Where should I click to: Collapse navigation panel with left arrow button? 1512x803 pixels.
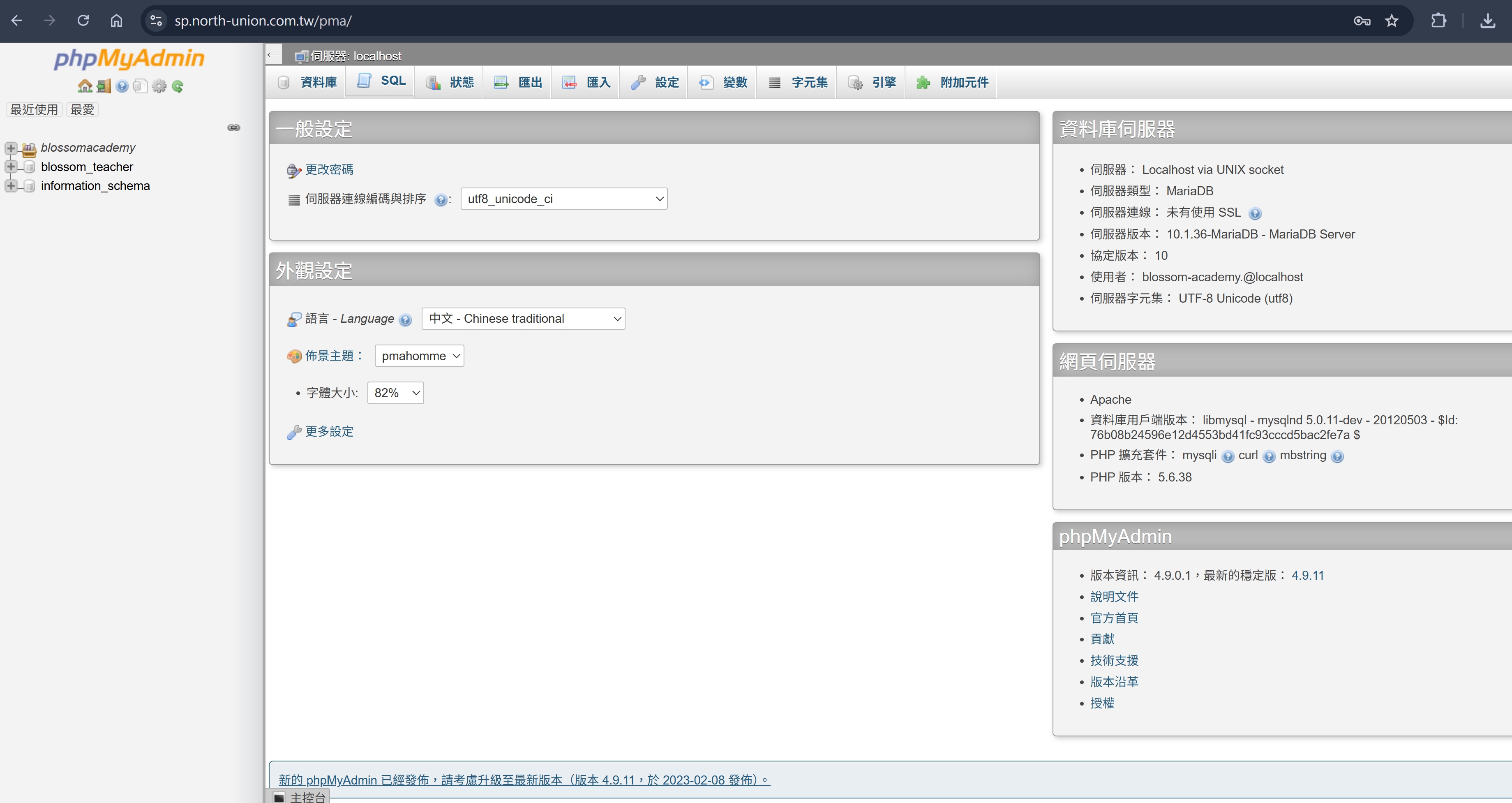[x=273, y=55]
